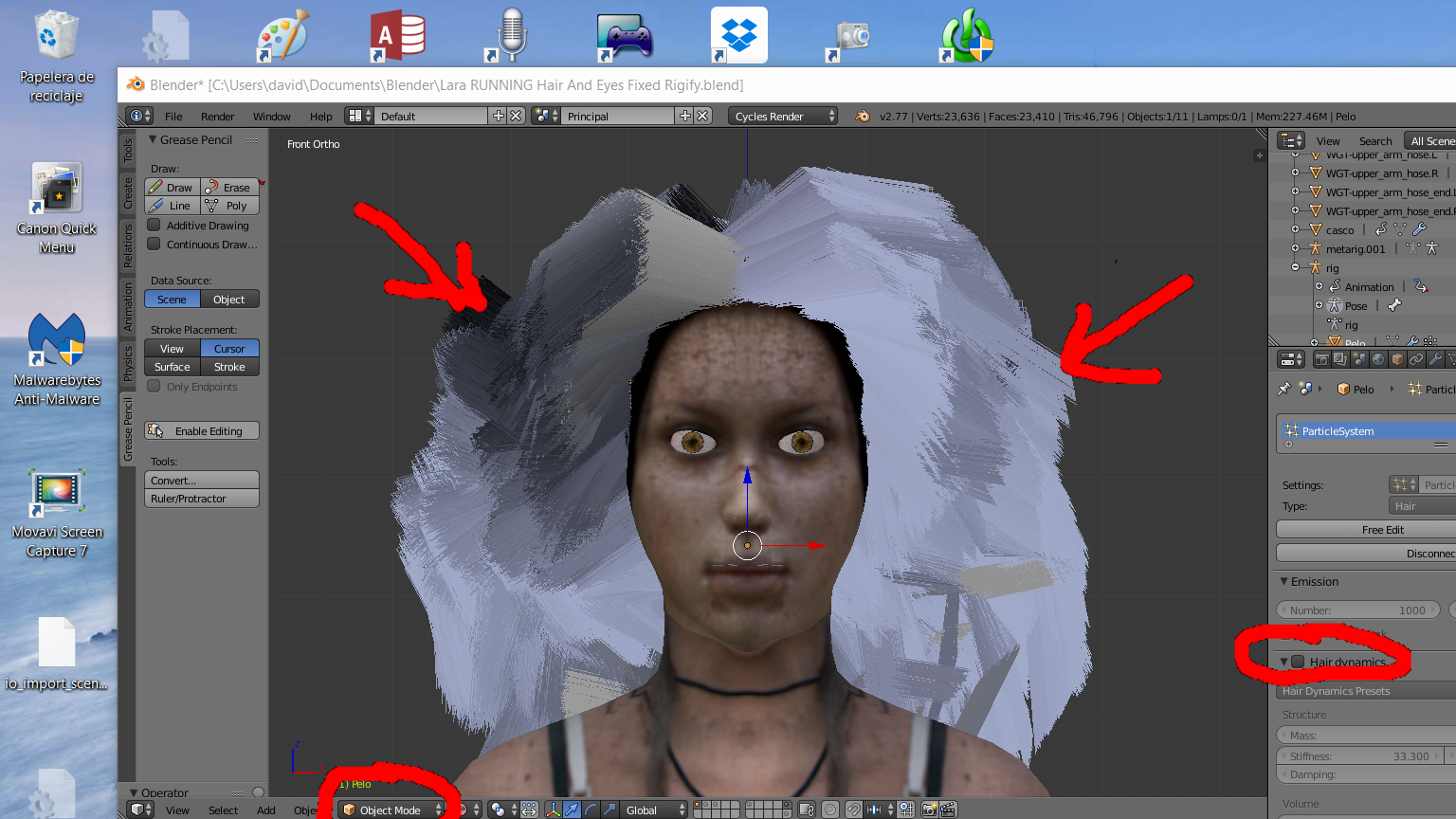Open the Outliner editor type selector
1456x819 pixels.
point(1292,140)
